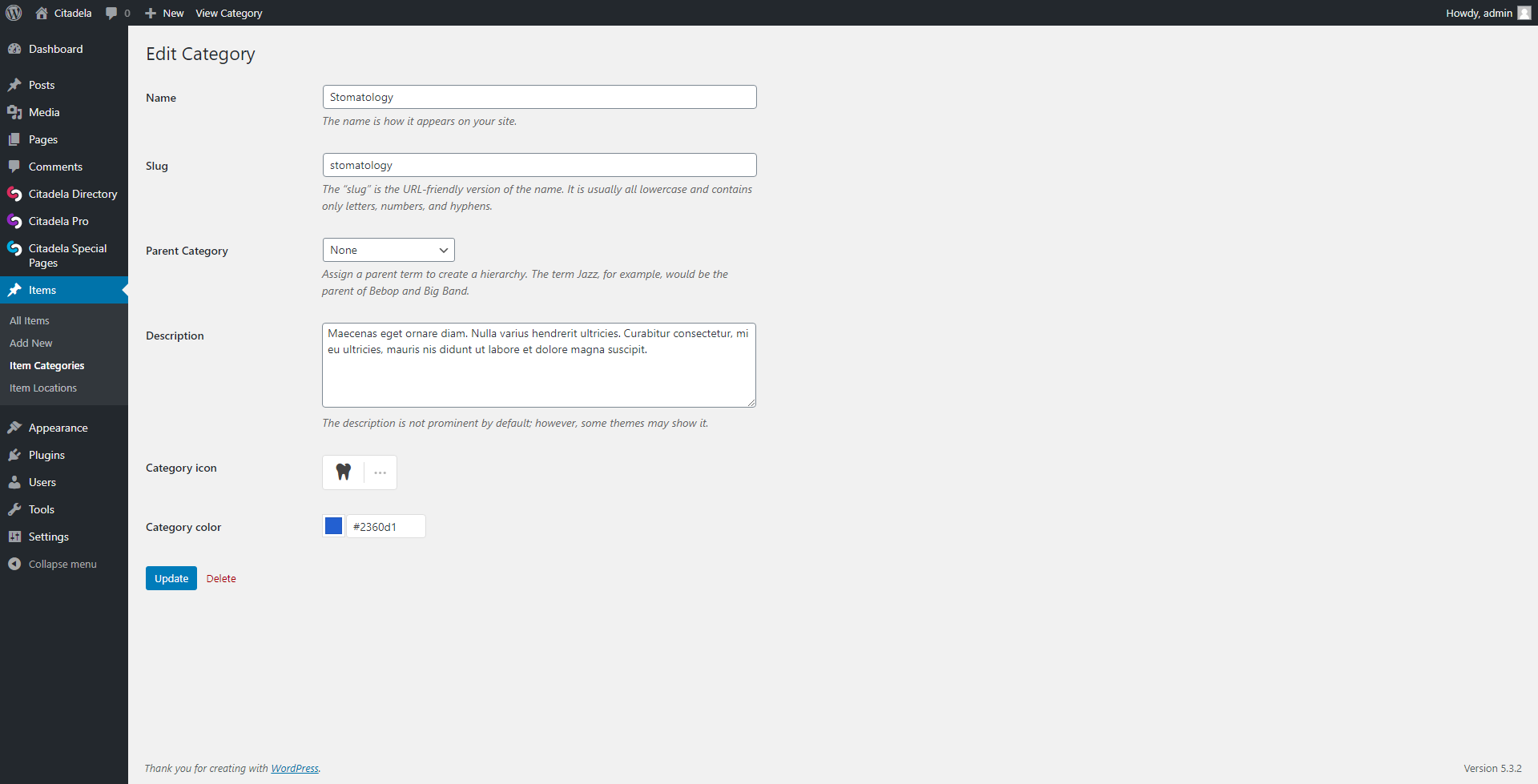Click the Version 5.3.2 footer text
The width and height of the screenshot is (1538, 784).
coord(1492,768)
